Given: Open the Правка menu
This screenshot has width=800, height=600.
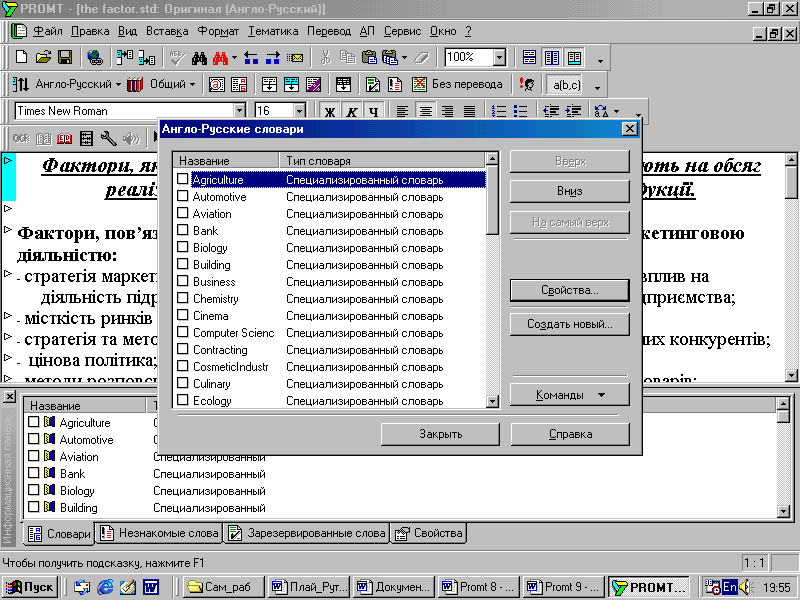Looking at the screenshot, I should coord(90,31).
